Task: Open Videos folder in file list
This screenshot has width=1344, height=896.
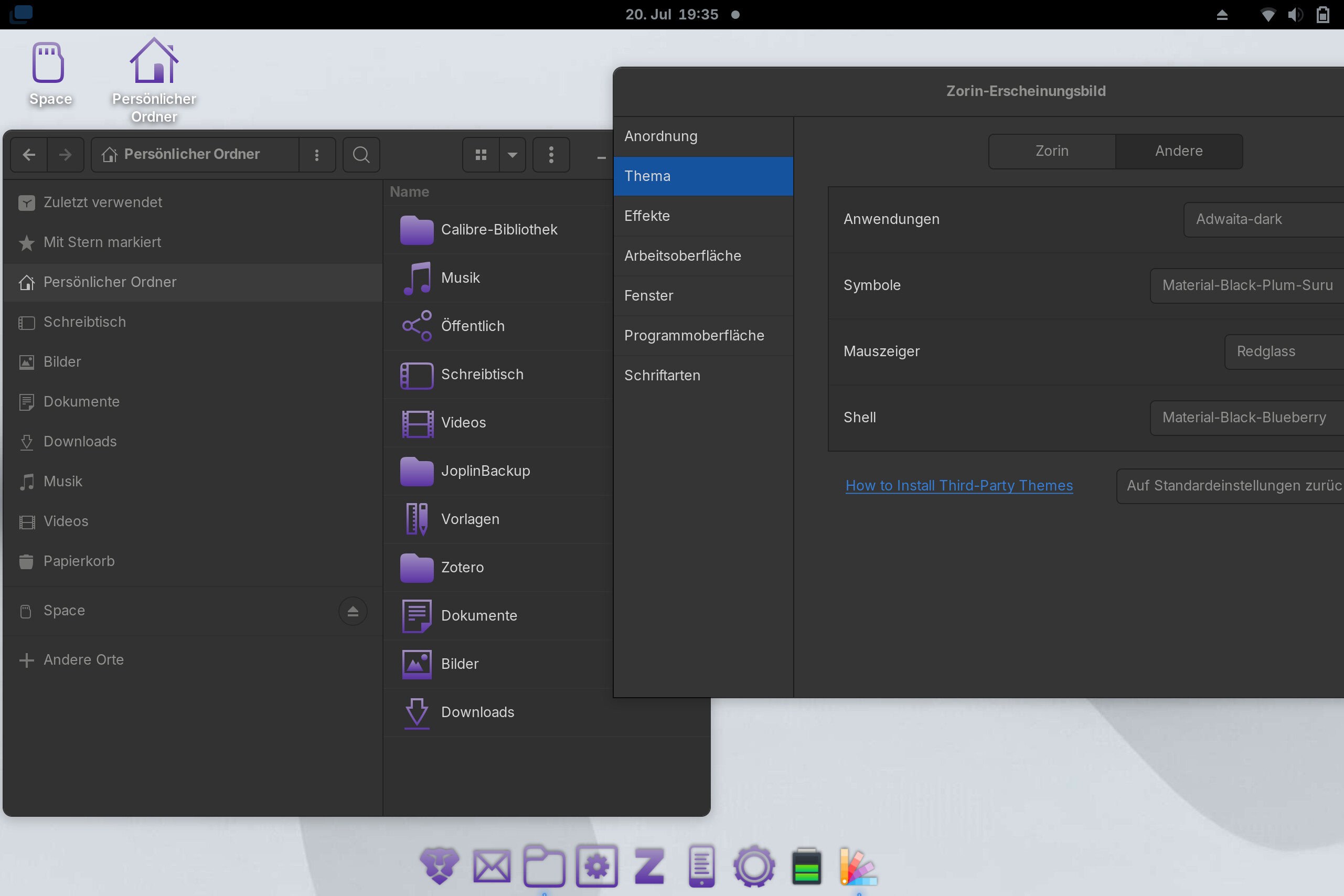Action: [499, 422]
